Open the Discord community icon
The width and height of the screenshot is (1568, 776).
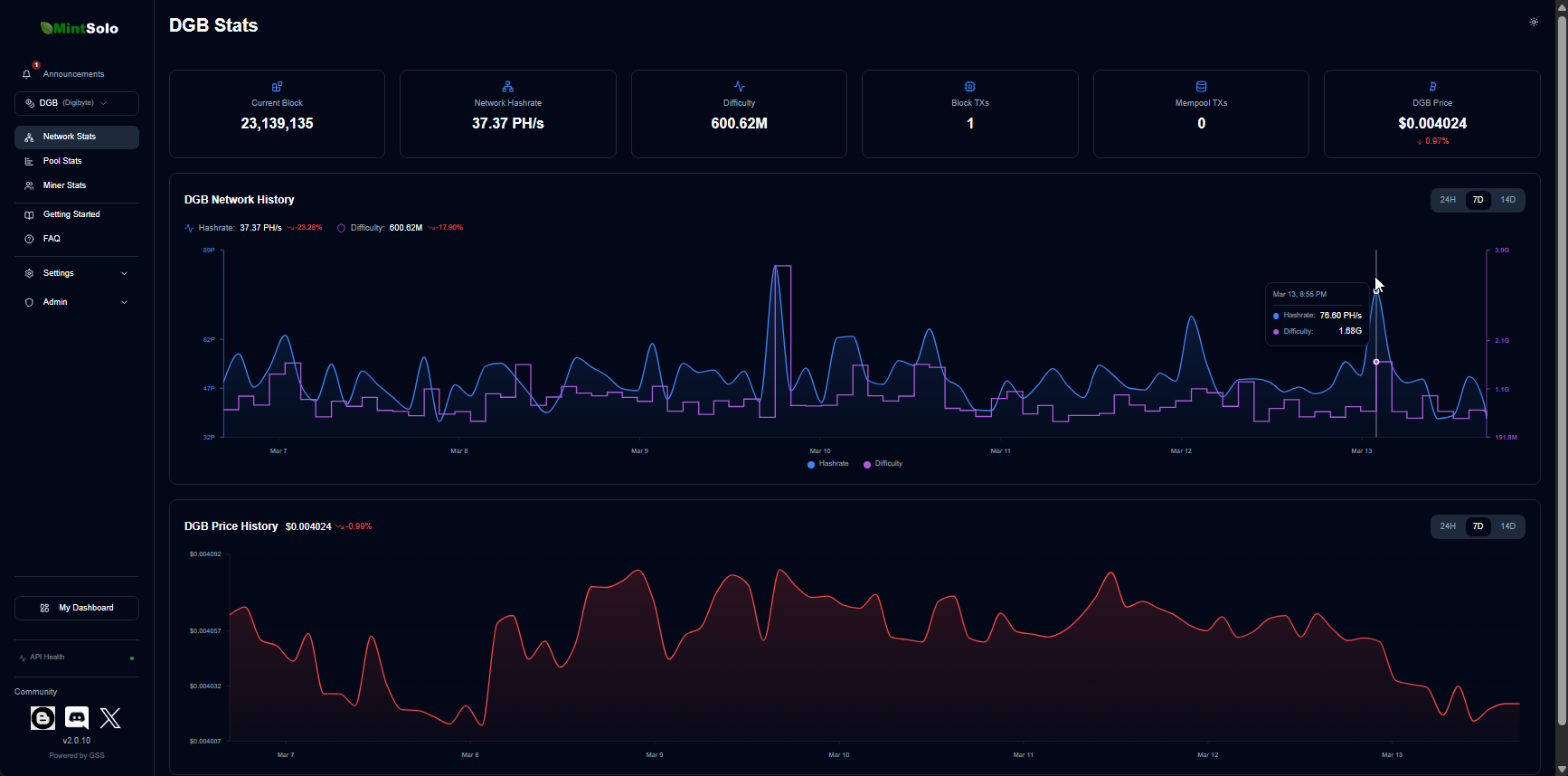77,718
